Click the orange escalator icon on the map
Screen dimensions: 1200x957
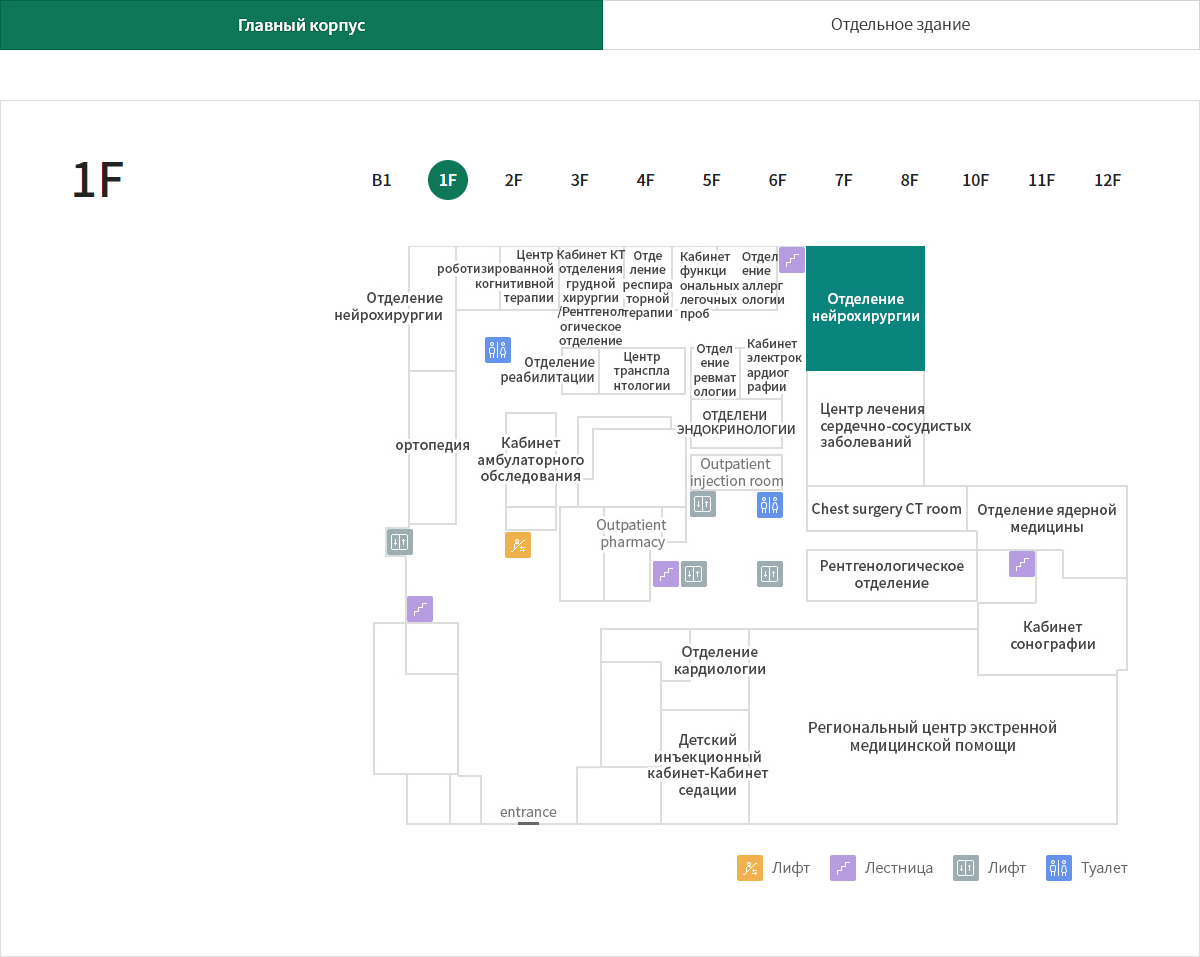click(518, 545)
